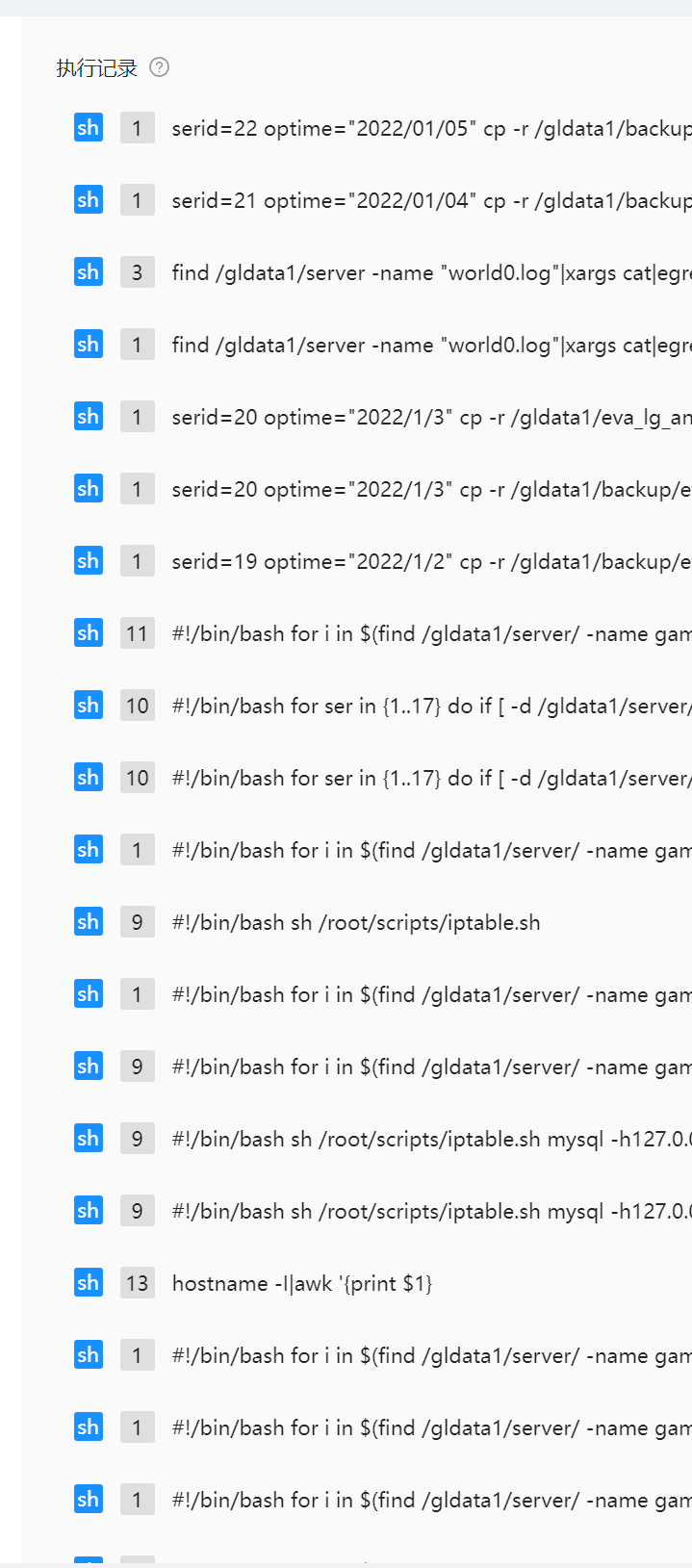This screenshot has width=692, height=1568.
Task: Select the 'for i in $(find' script with count 11
Action: (x=431, y=634)
